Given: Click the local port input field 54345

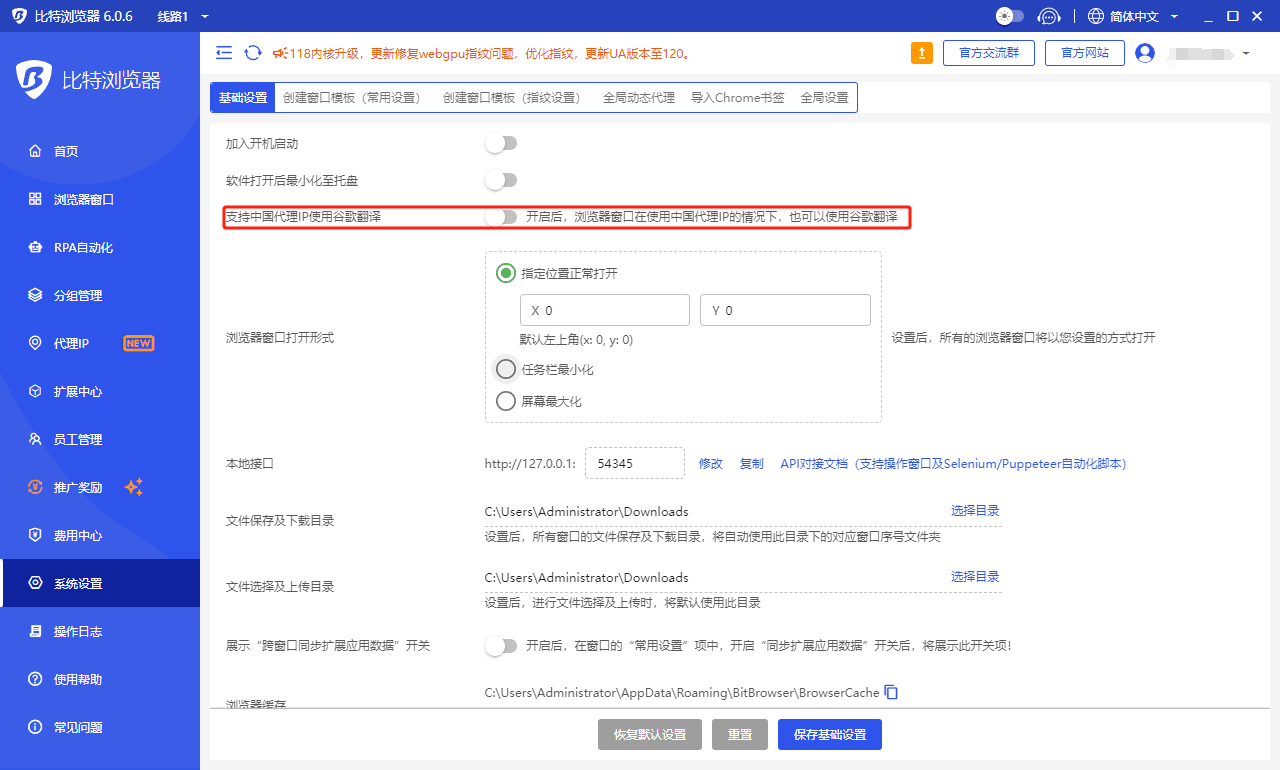Looking at the screenshot, I should click(634, 463).
